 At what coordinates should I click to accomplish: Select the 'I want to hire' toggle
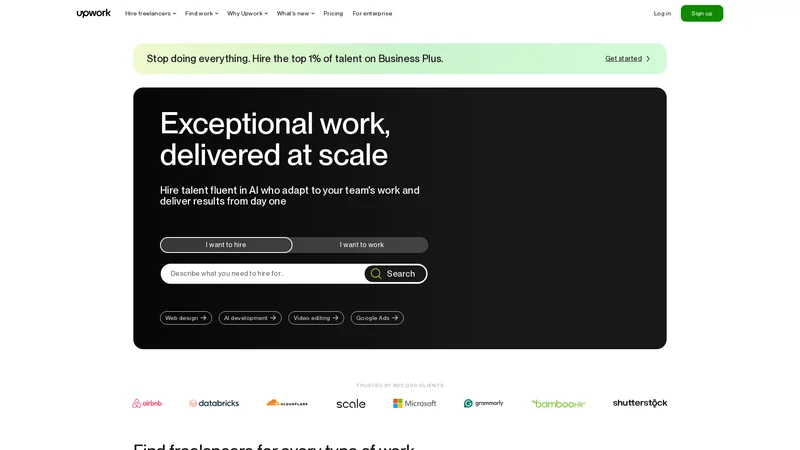(226, 245)
